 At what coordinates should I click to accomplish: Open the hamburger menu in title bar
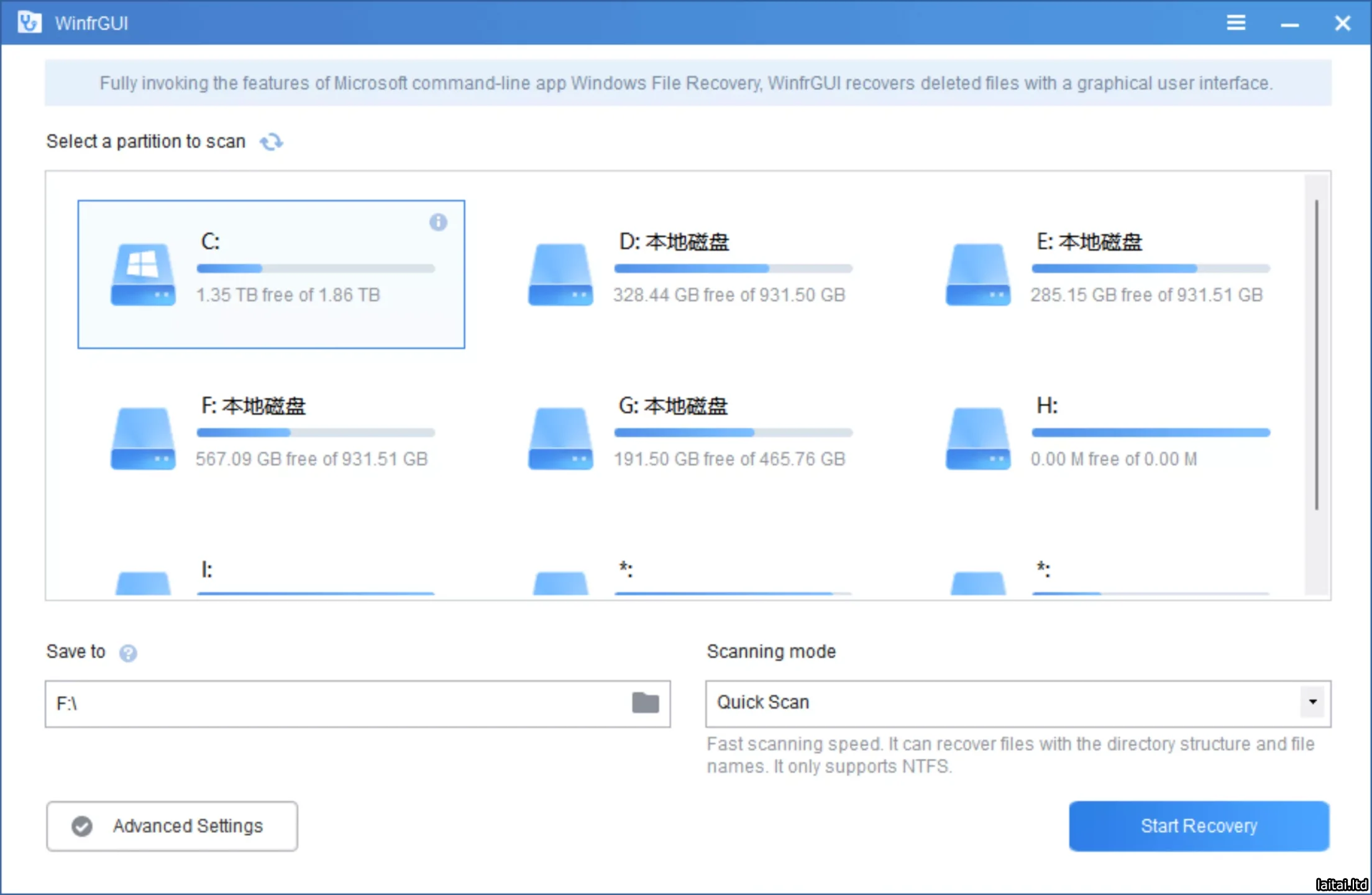click(x=1235, y=23)
